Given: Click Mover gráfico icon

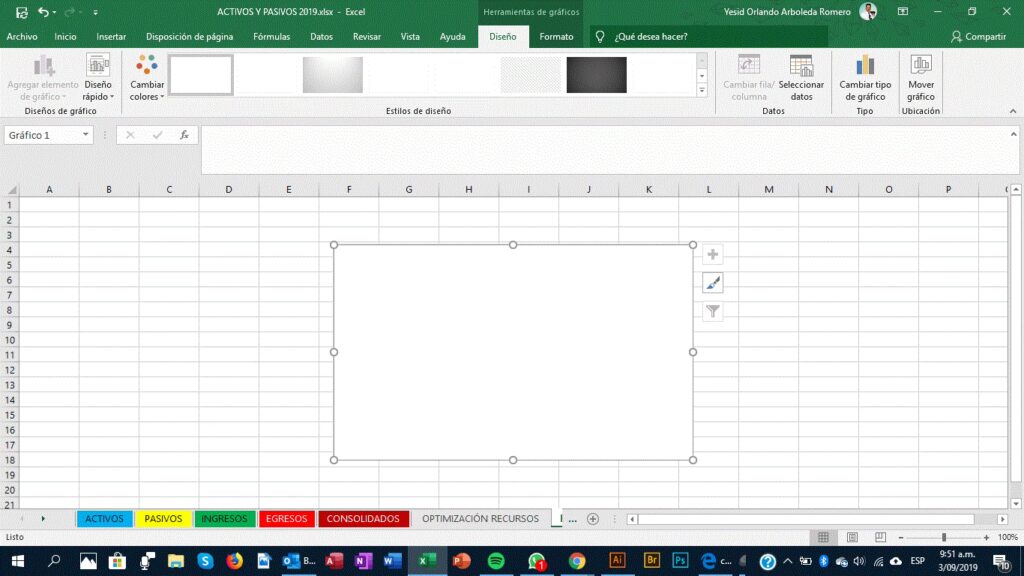Looking at the screenshot, I should pos(920,78).
